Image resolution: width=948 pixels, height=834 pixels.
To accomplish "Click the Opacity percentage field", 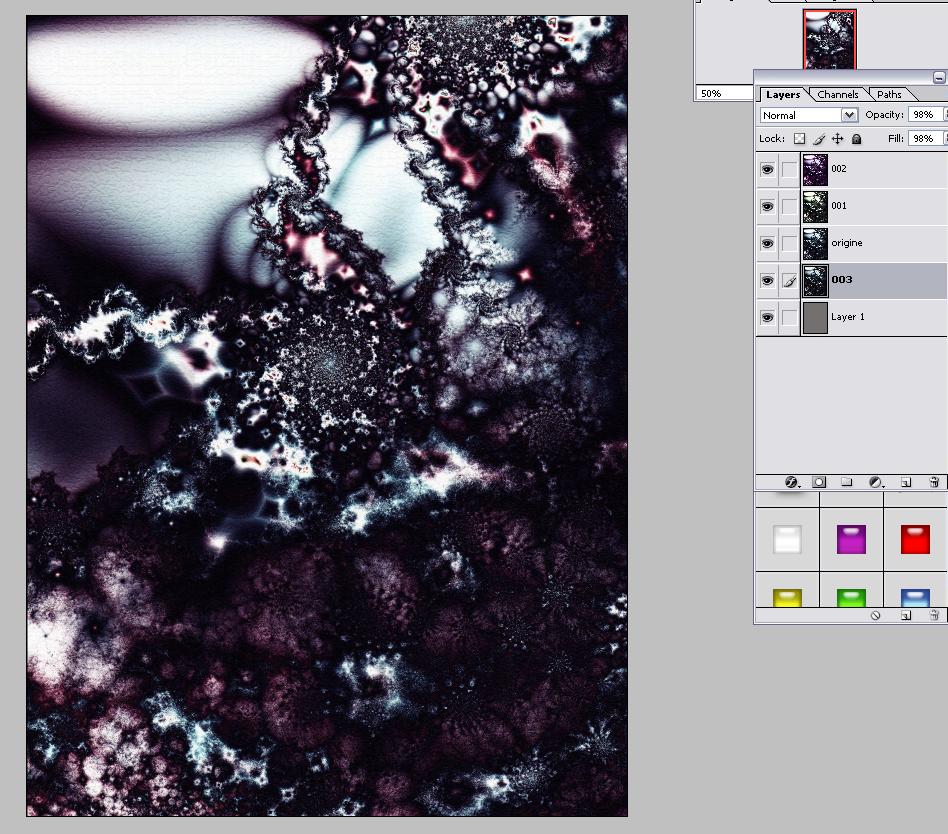I will (x=924, y=115).
